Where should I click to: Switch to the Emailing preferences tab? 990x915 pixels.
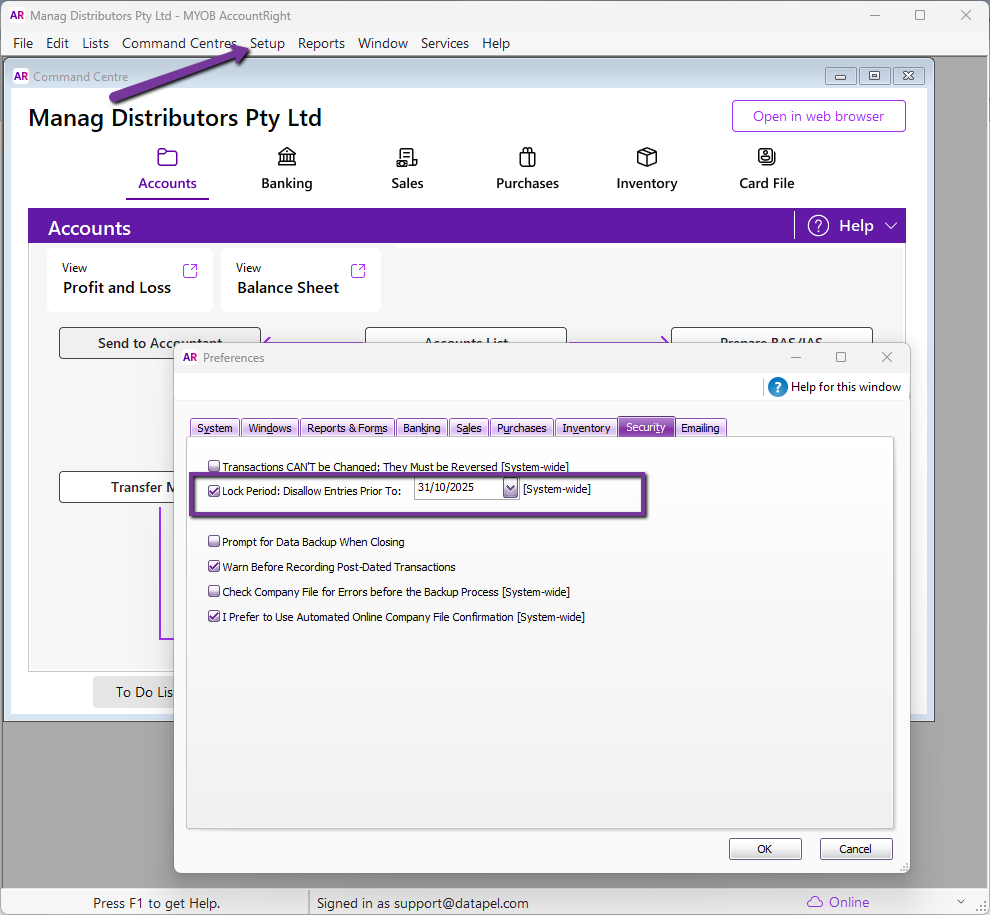point(700,428)
